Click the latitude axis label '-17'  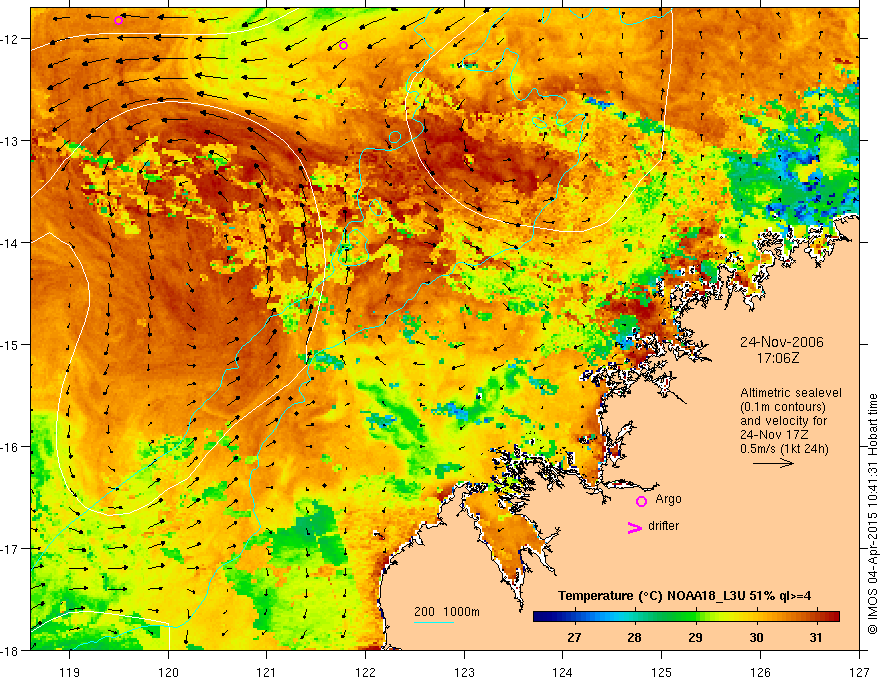pos(10,548)
